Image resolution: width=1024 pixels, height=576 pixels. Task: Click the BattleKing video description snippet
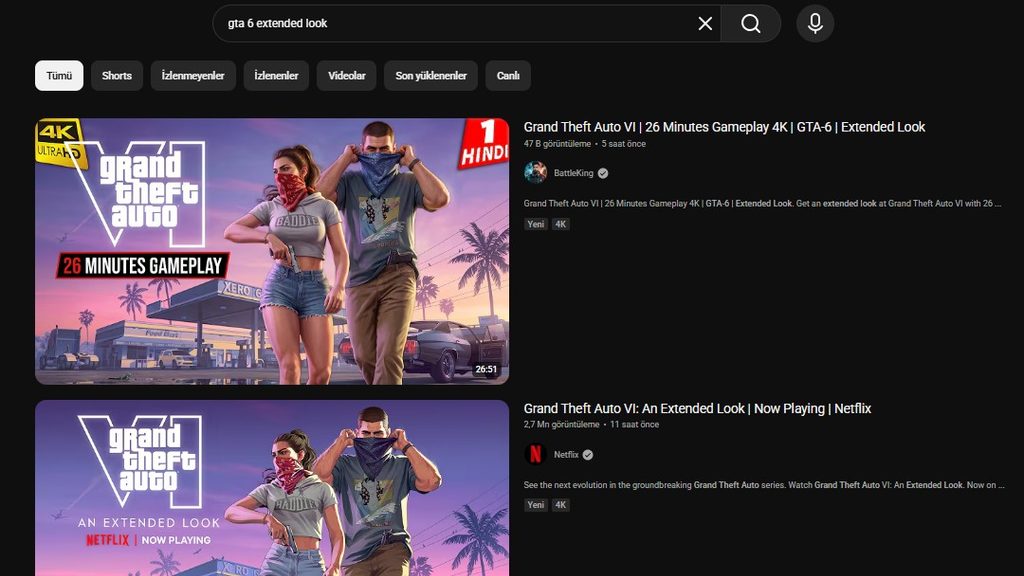click(x=763, y=203)
